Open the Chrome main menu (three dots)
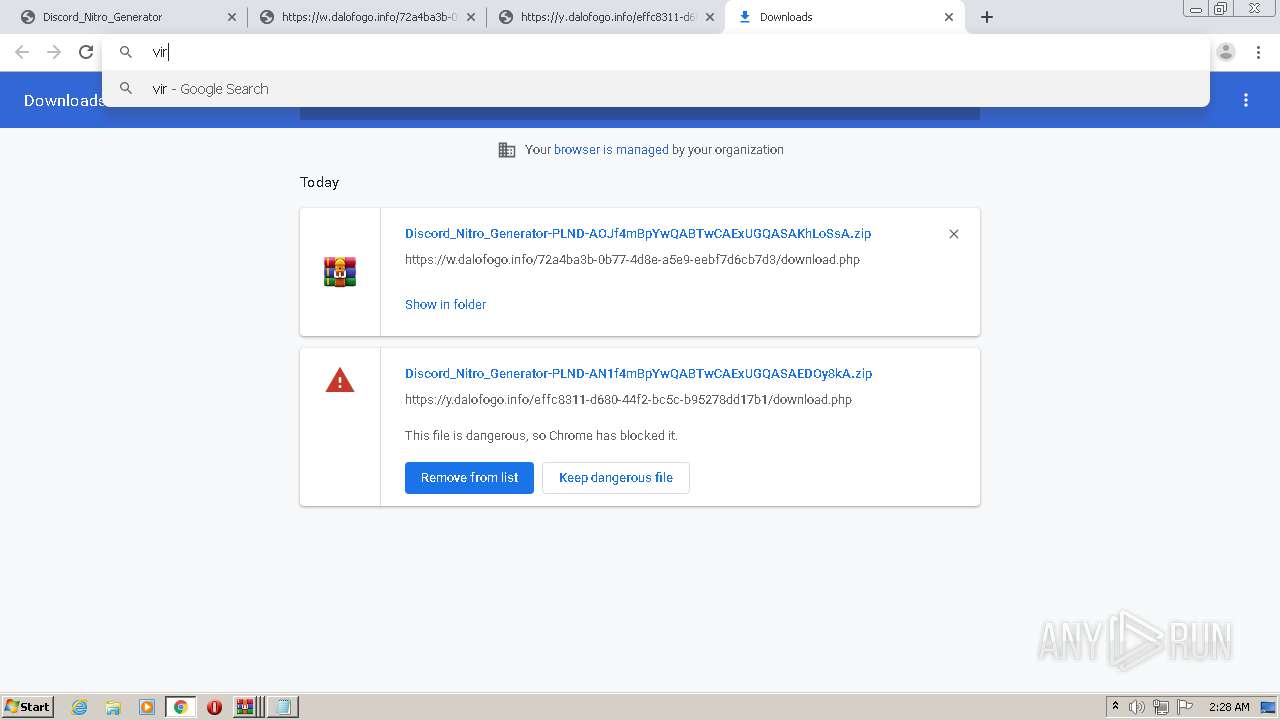 [1258, 52]
